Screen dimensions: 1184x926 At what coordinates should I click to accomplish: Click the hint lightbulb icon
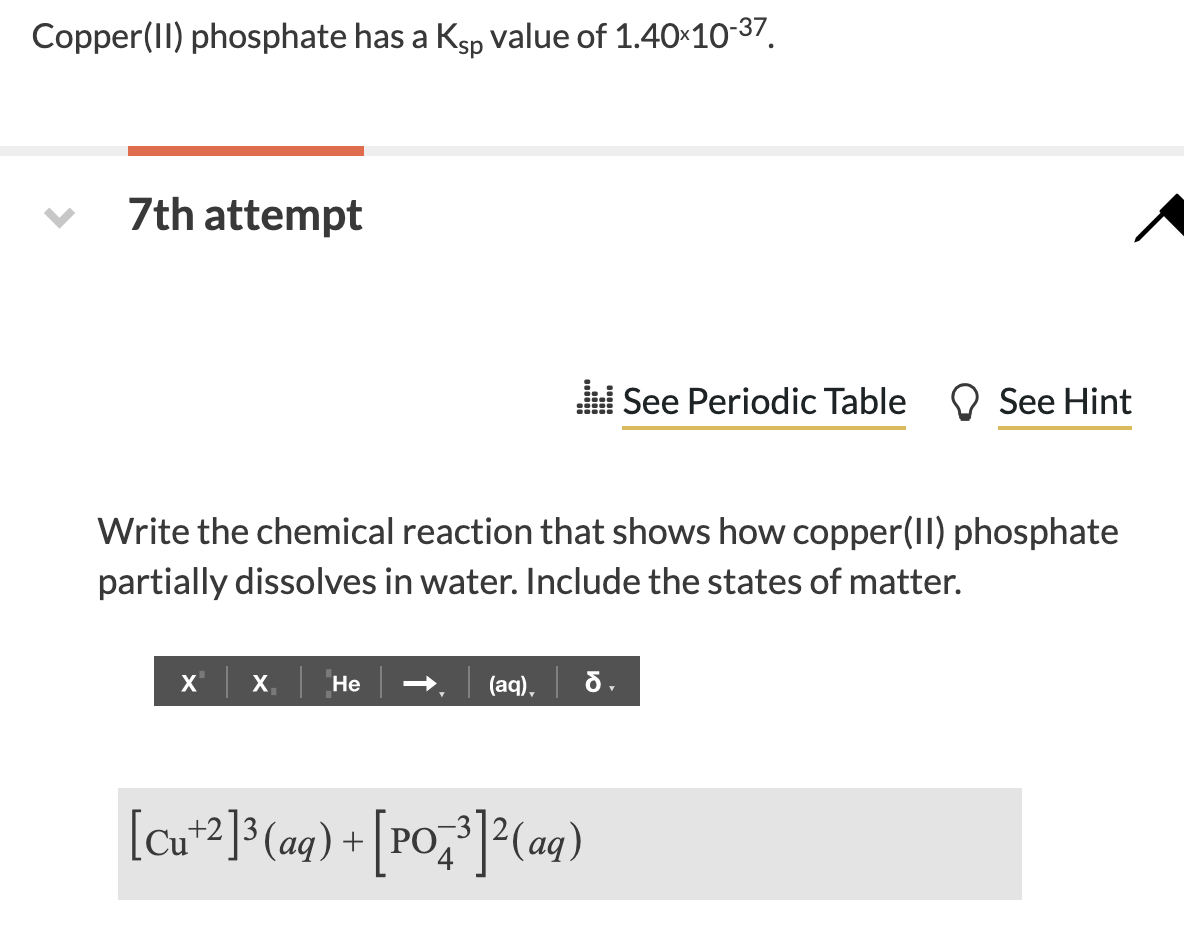[964, 402]
